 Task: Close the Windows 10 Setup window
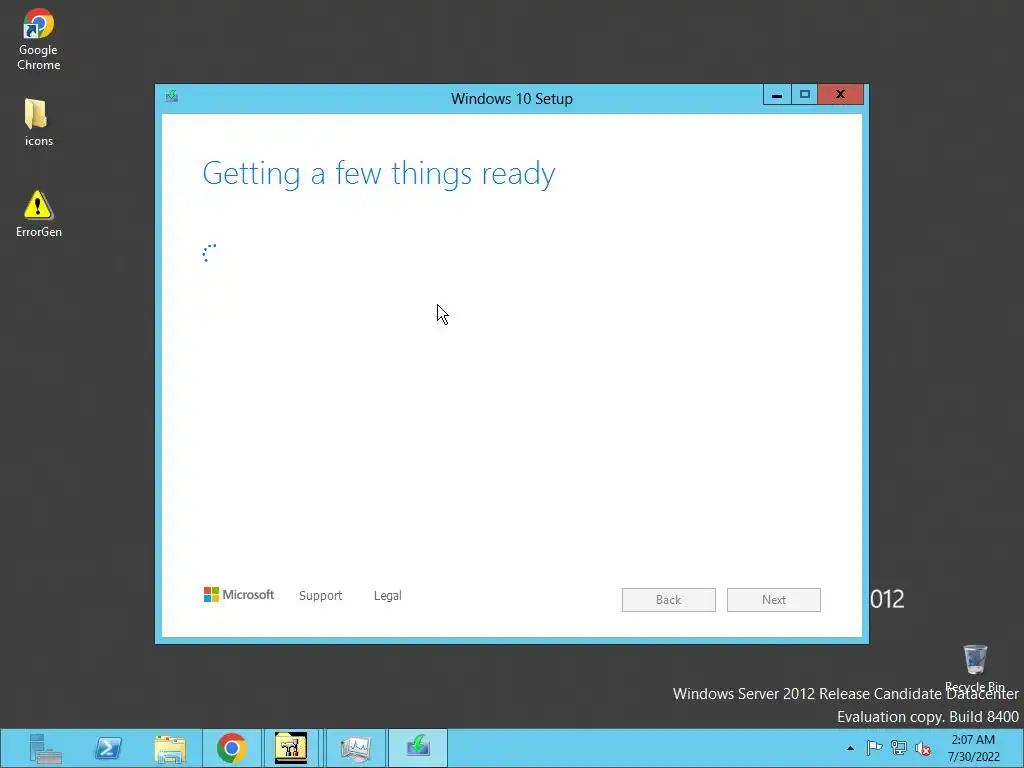click(x=840, y=95)
